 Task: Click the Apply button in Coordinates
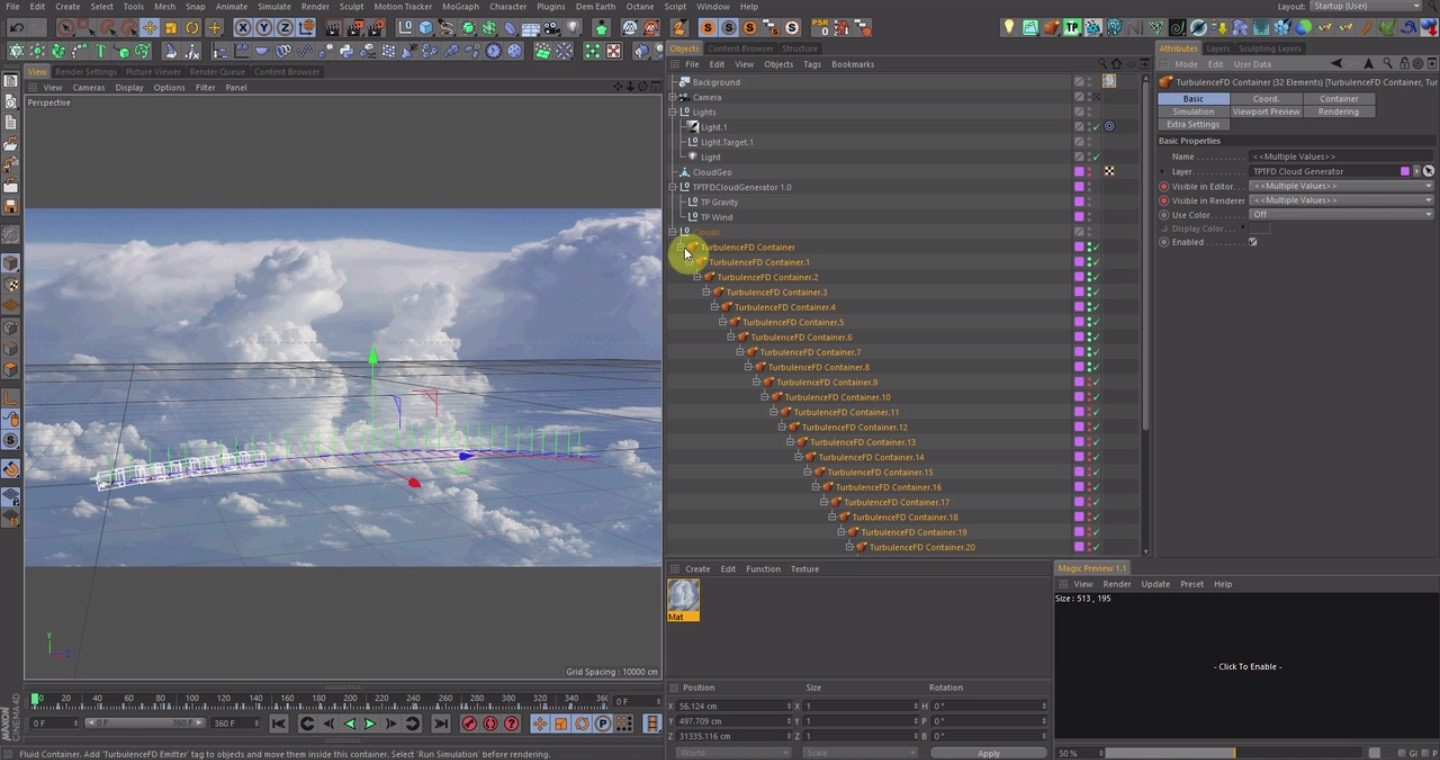coord(988,752)
